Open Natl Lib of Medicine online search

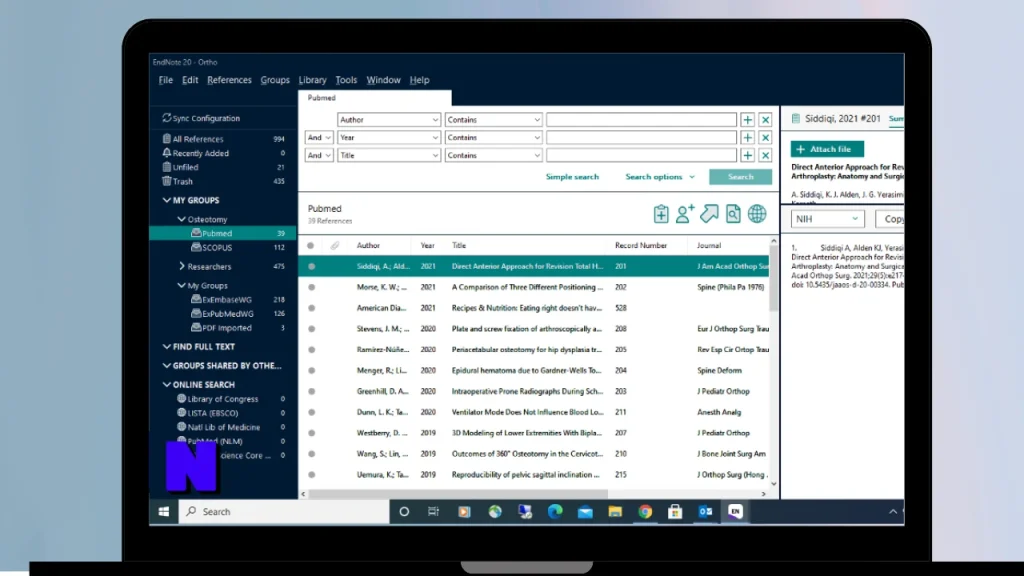coord(224,428)
